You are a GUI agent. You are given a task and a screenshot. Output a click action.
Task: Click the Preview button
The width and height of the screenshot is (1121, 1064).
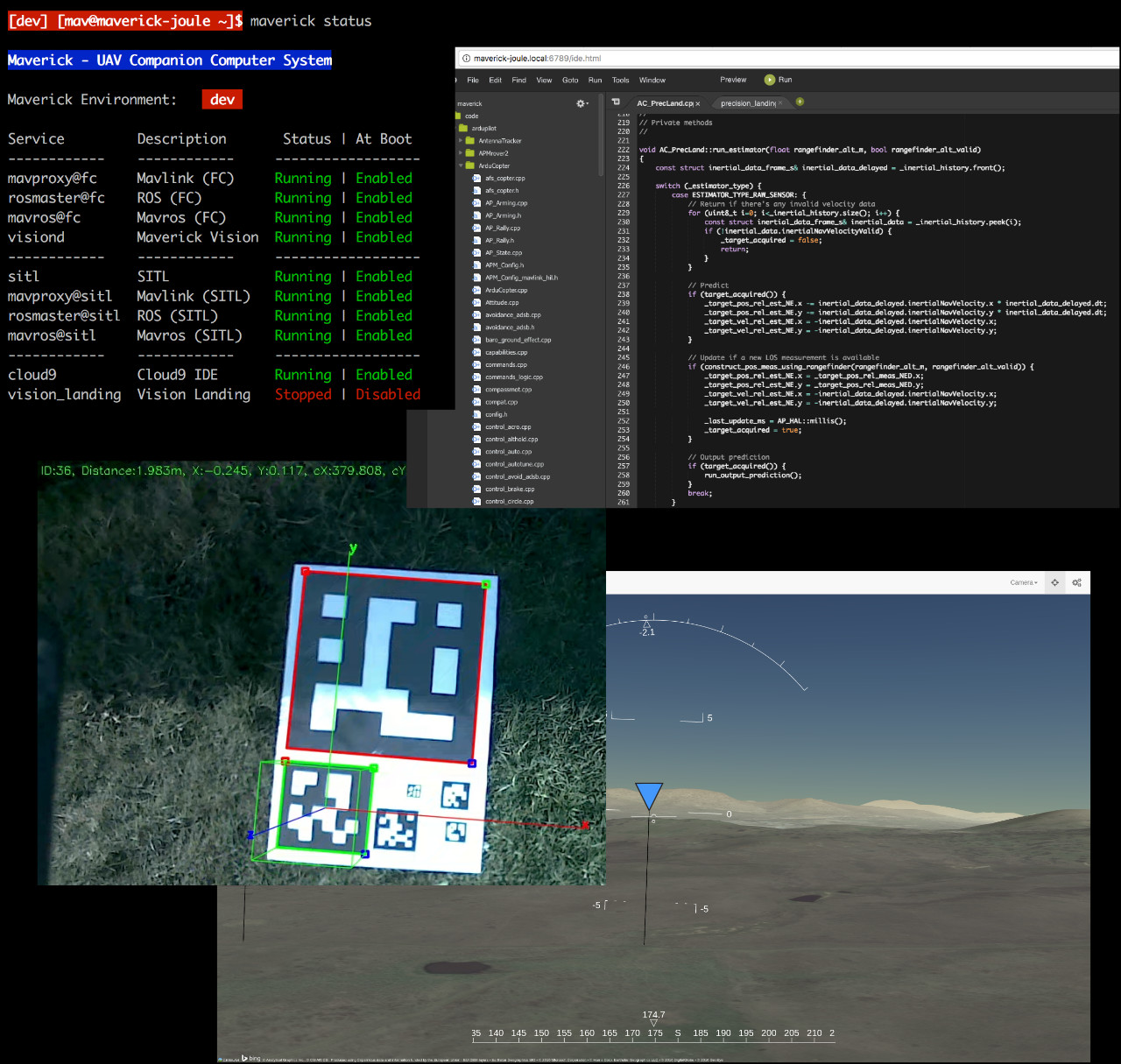(x=733, y=80)
